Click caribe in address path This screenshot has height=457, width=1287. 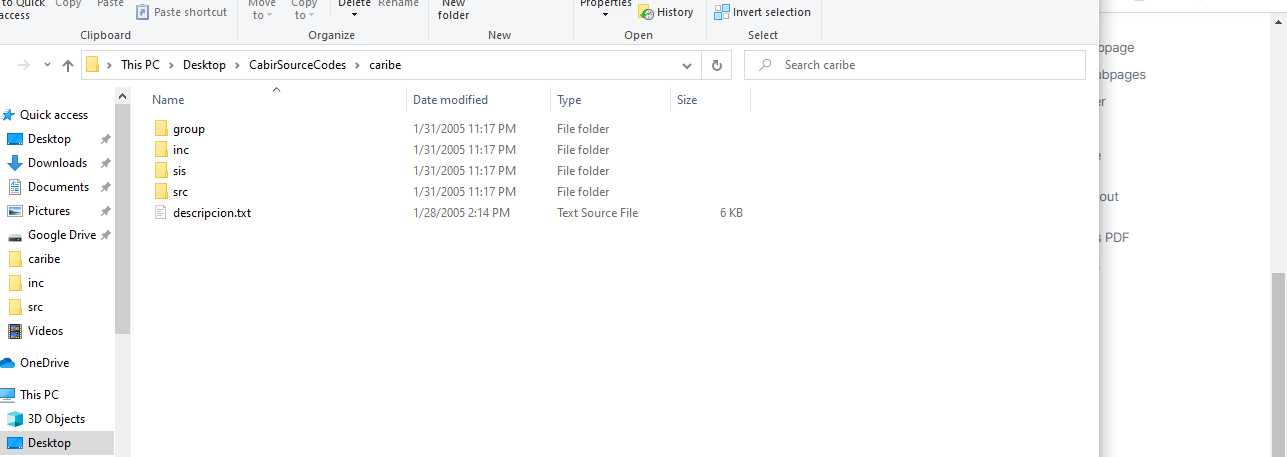point(385,65)
